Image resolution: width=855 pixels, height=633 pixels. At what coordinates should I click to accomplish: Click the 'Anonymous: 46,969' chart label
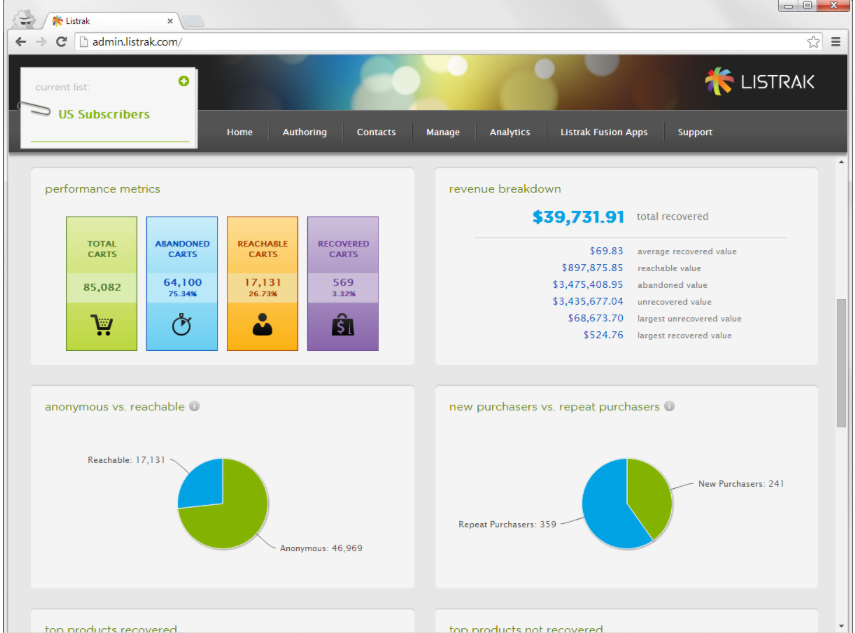pyautogui.click(x=321, y=548)
